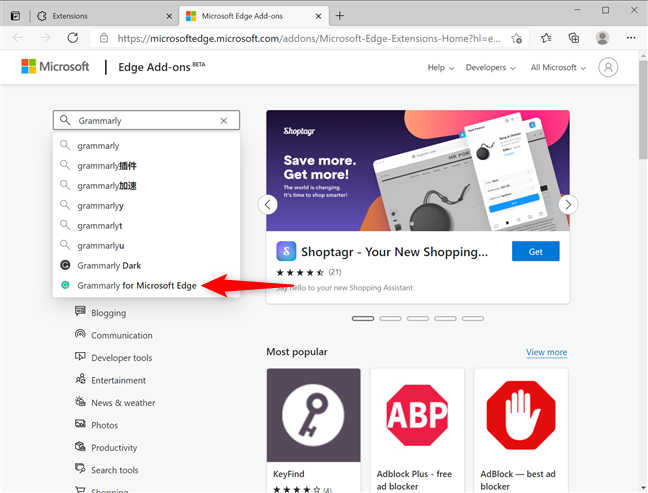Click the browser refresh icon
648x493 pixels.
pos(73,38)
